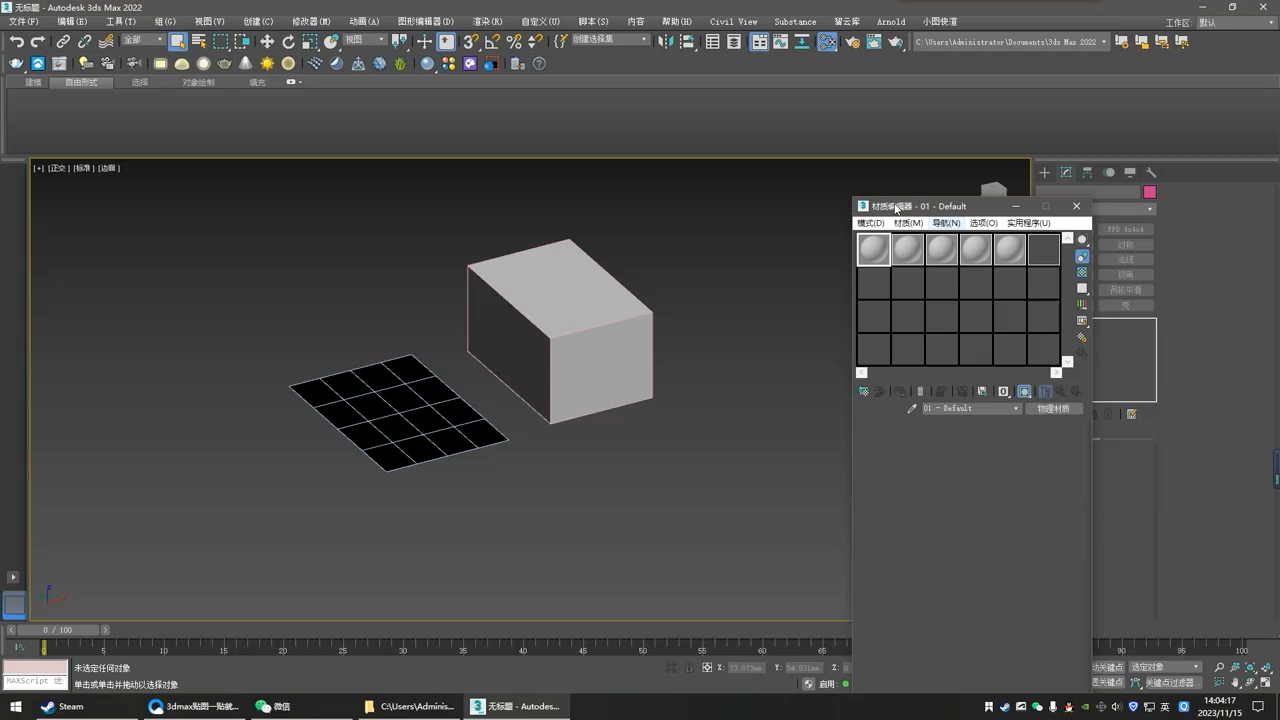Click the FFD 4x4x4 modifier button

(1126, 229)
